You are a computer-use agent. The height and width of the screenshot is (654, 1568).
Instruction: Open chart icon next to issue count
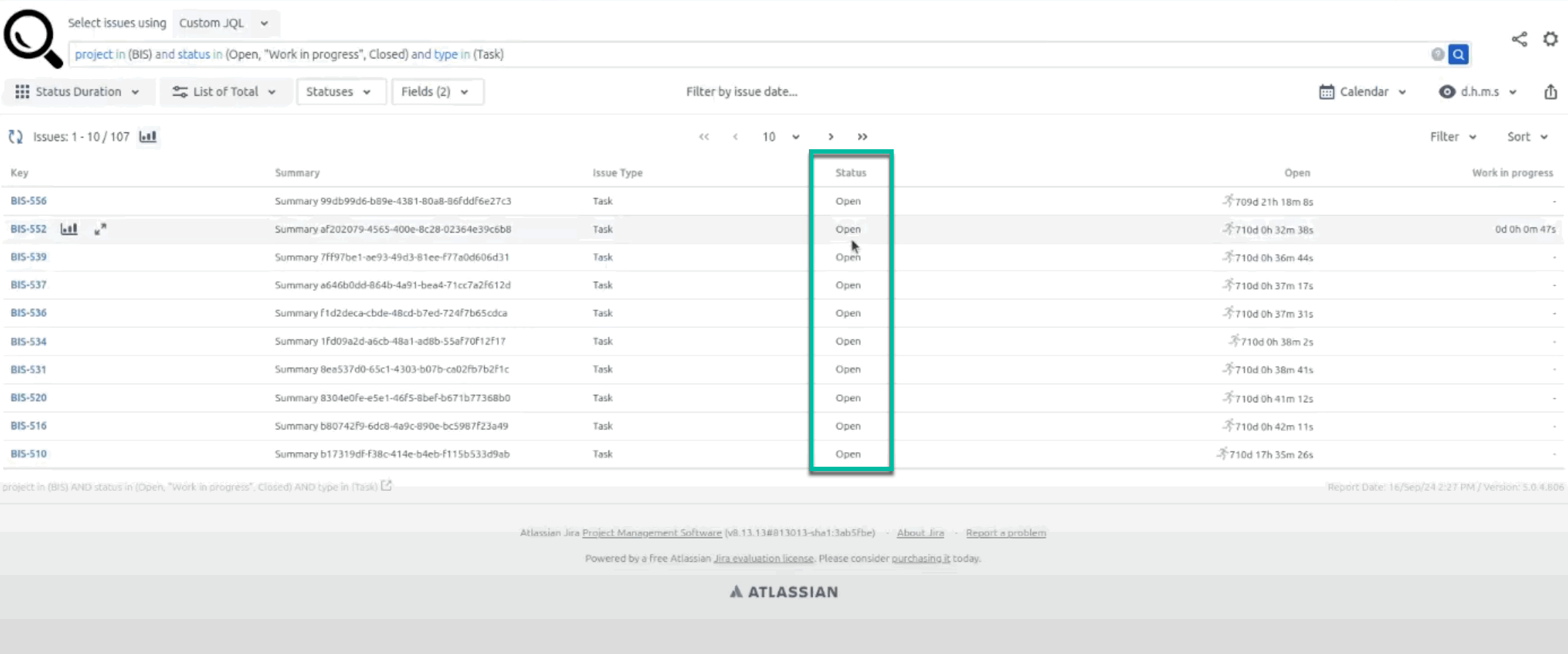[x=148, y=137]
